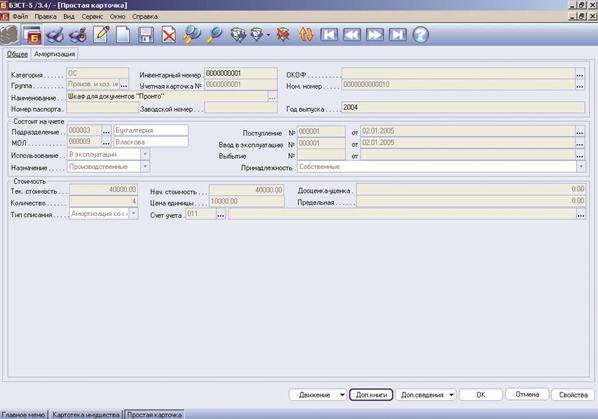The image size is (598, 419).
Task: Switch to Картотека имущества window tab
Action: [86, 414]
